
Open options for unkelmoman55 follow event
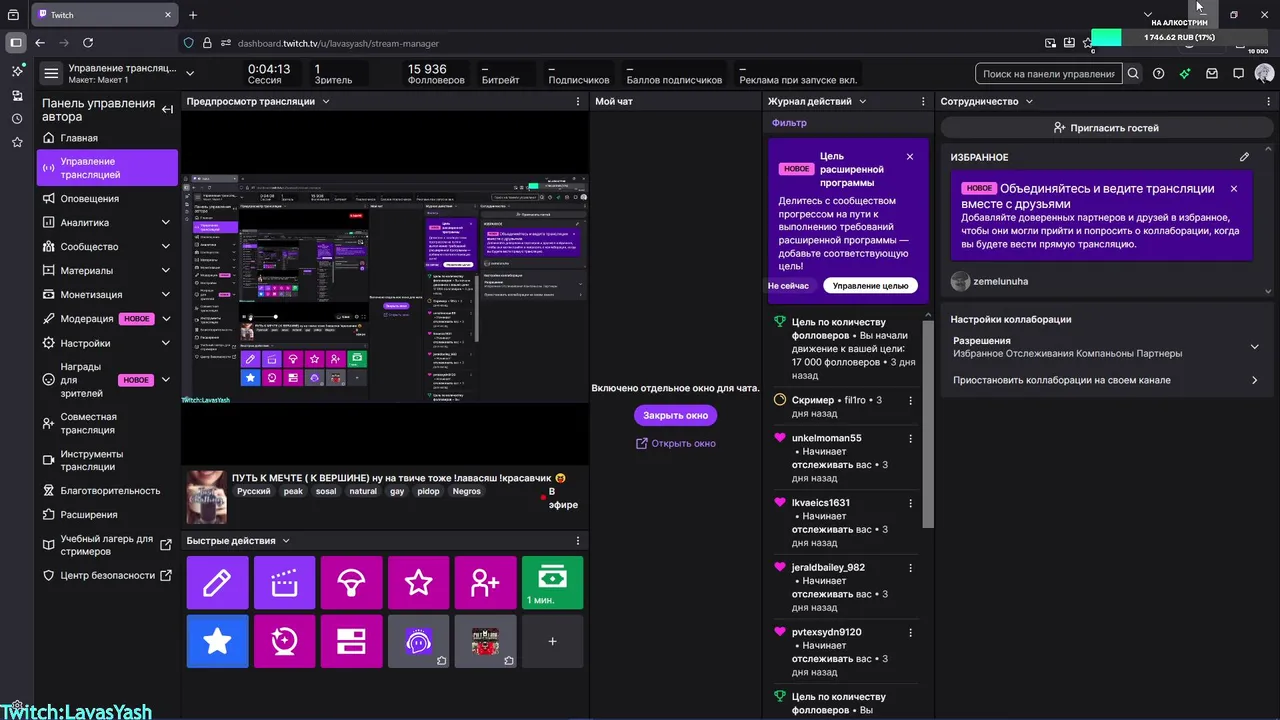[910, 438]
